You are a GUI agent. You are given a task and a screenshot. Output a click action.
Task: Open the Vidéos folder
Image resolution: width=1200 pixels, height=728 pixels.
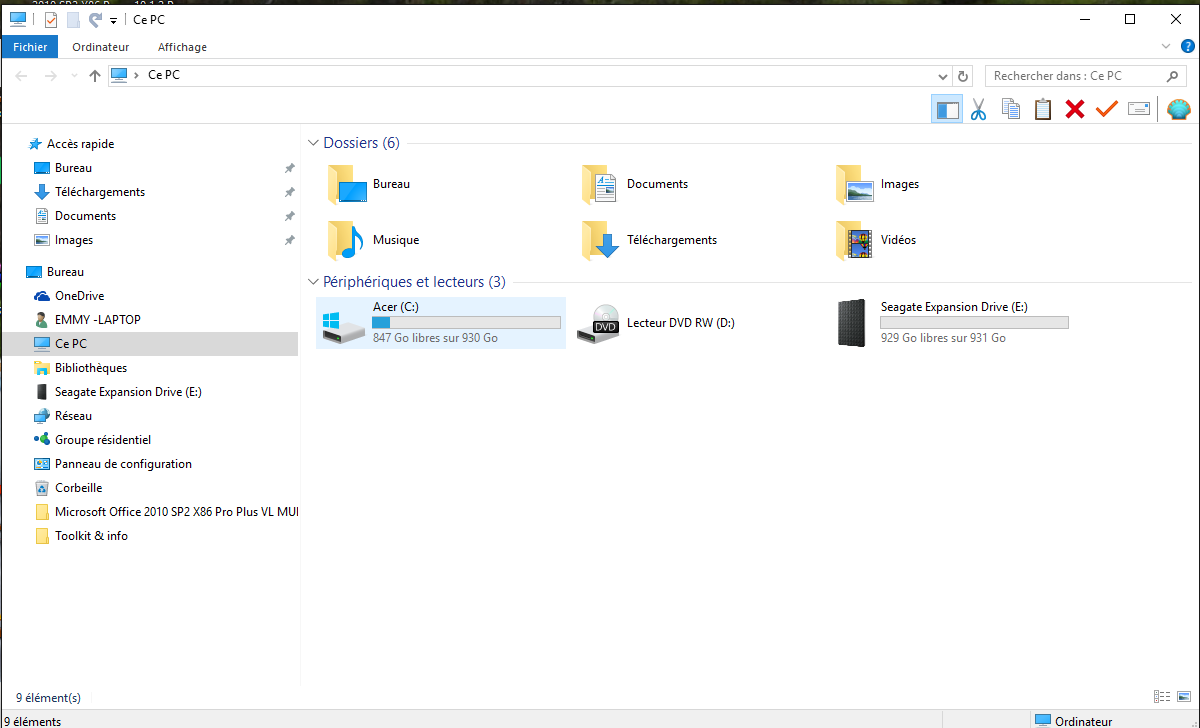click(877, 241)
